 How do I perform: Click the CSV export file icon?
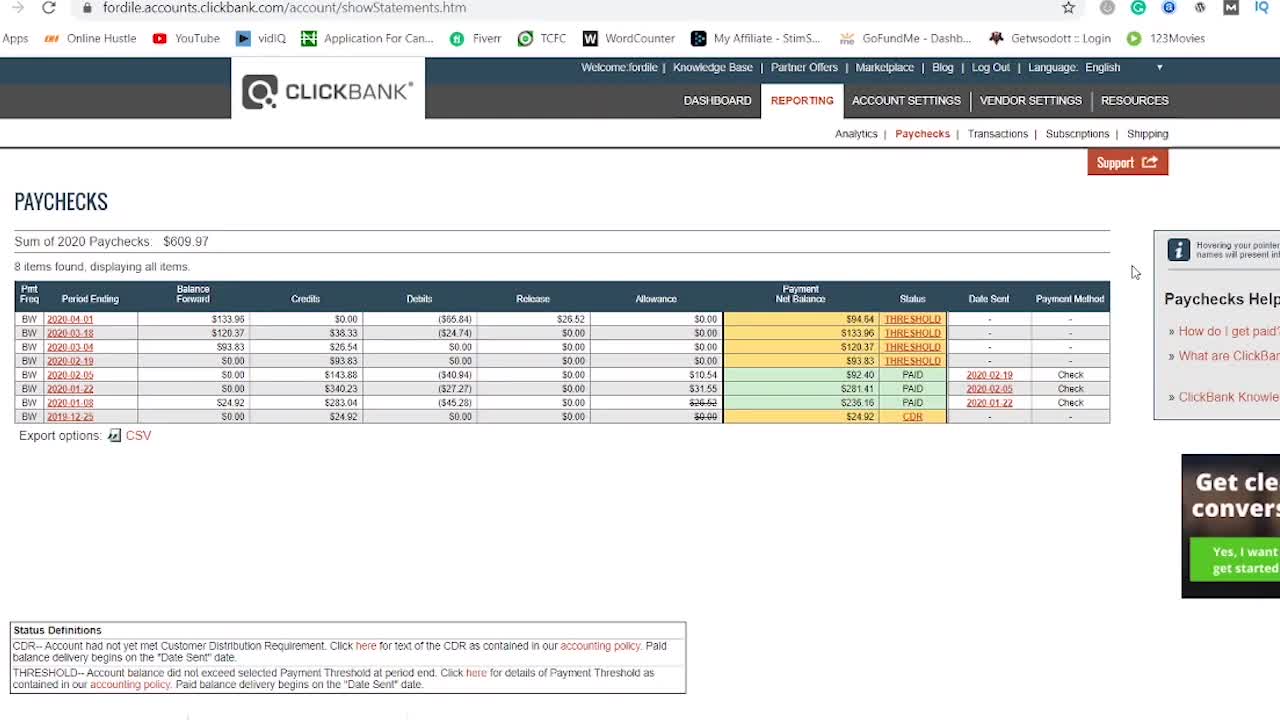click(x=114, y=436)
